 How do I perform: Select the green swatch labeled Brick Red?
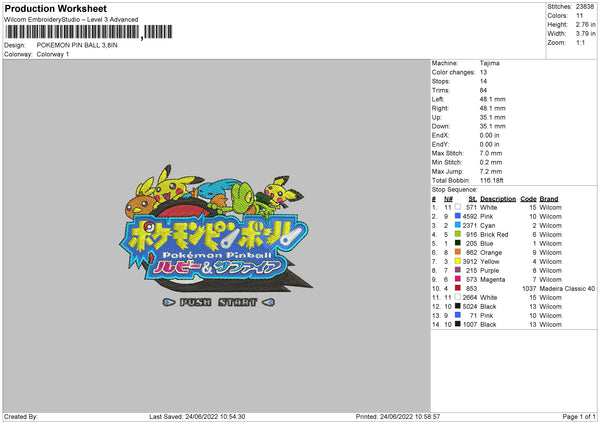coord(458,234)
